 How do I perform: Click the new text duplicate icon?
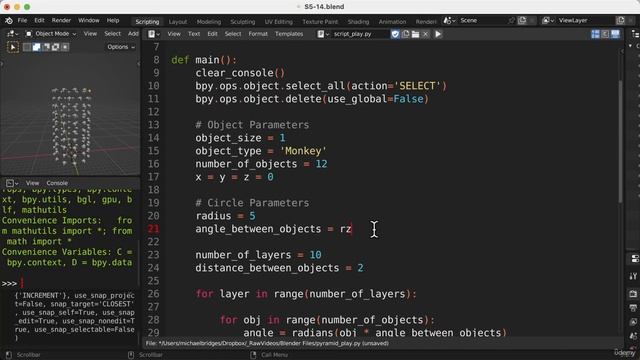[x=405, y=34]
